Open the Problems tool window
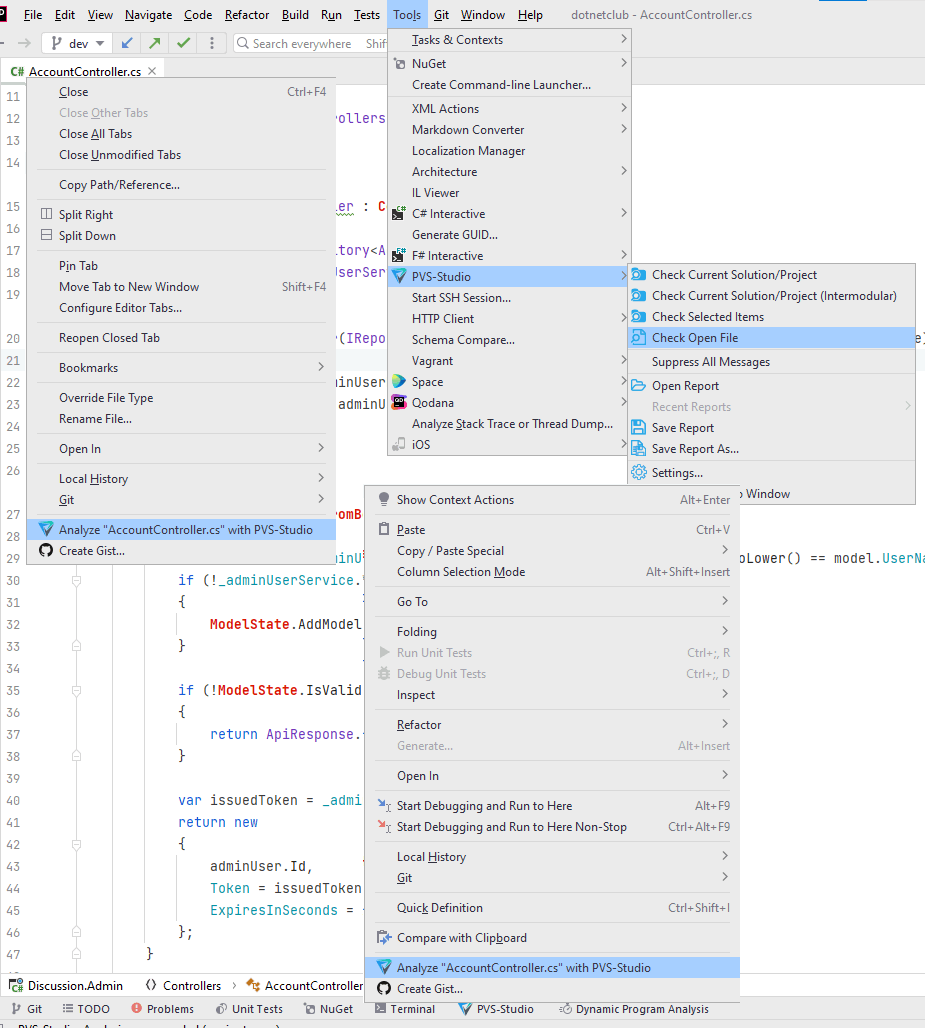925x1028 pixels. (163, 1009)
